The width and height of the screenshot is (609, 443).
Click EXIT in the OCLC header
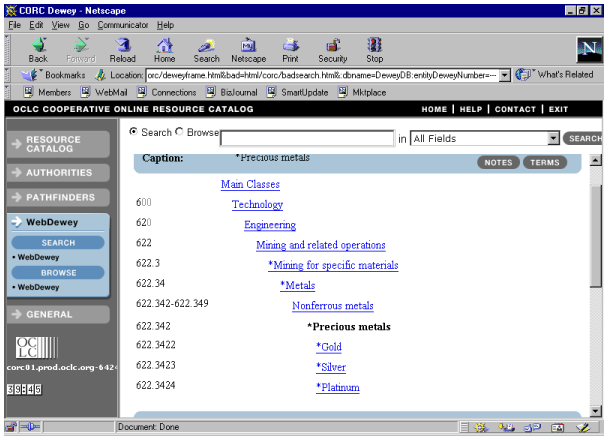559,109
